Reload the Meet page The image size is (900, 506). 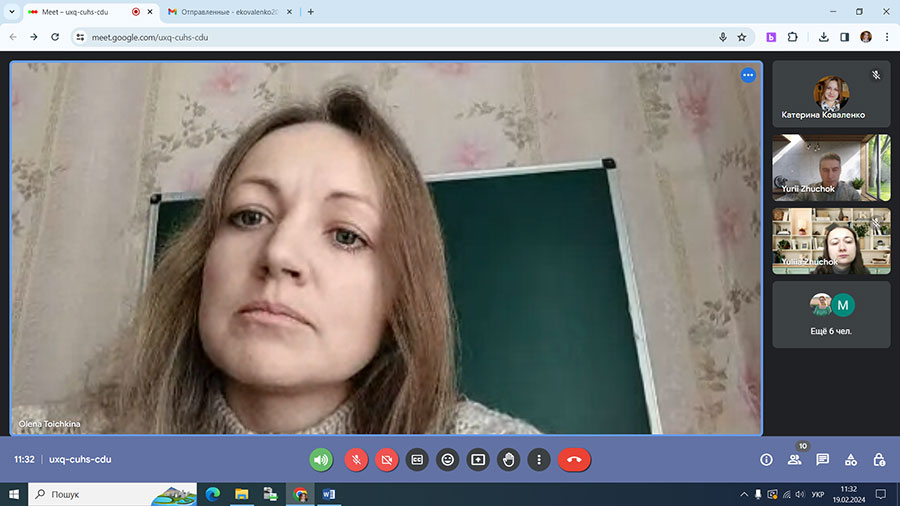click(x=55, y=37)
